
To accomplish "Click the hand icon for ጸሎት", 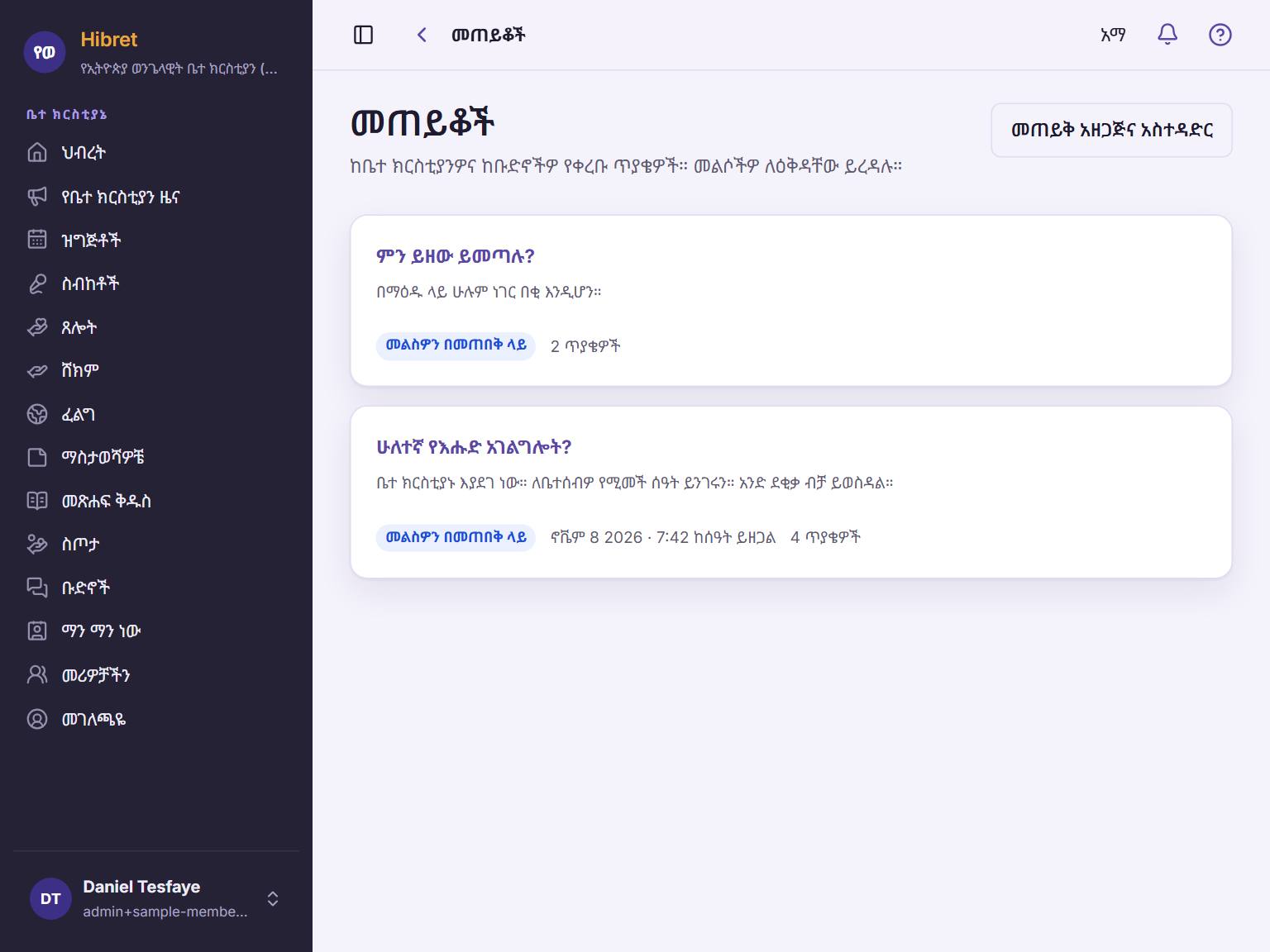I will click(37, 327).
